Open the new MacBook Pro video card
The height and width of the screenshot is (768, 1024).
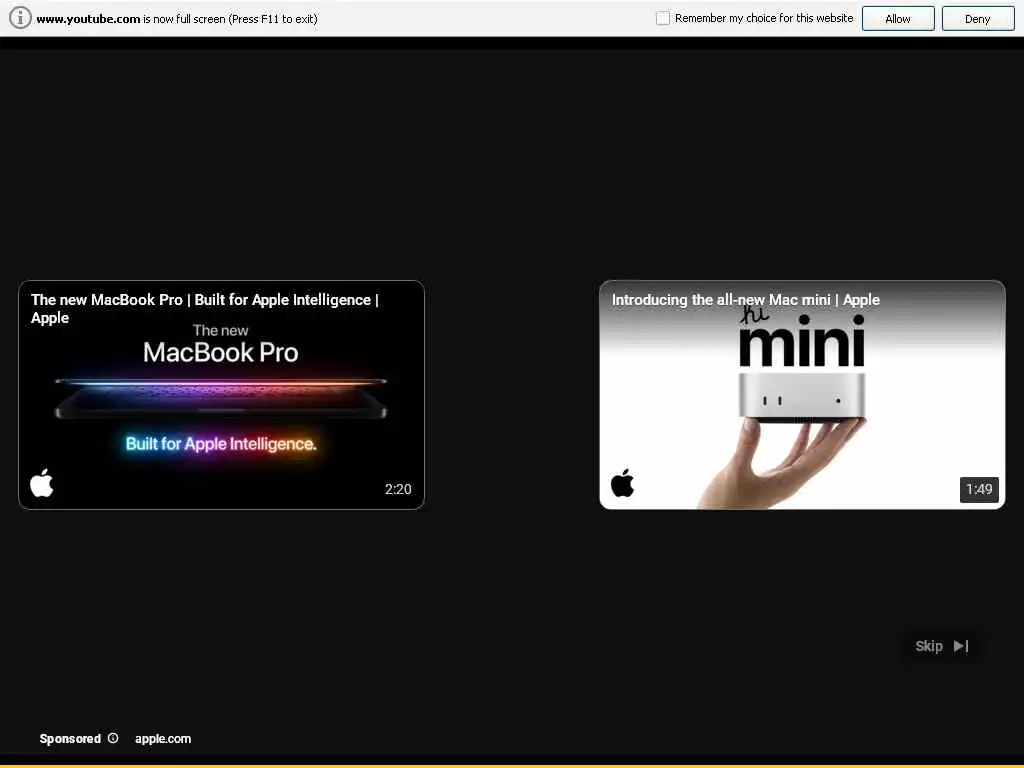click(221, 394)
